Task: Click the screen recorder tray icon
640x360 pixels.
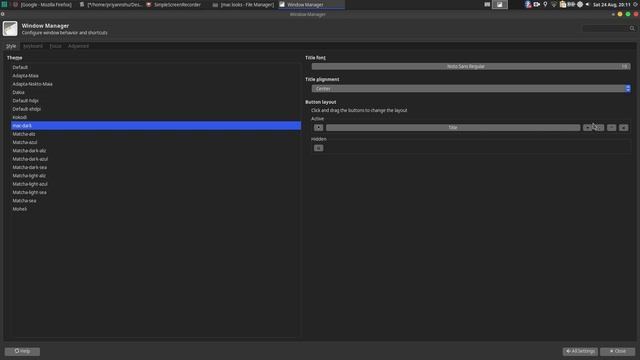Action: point(537,4)
